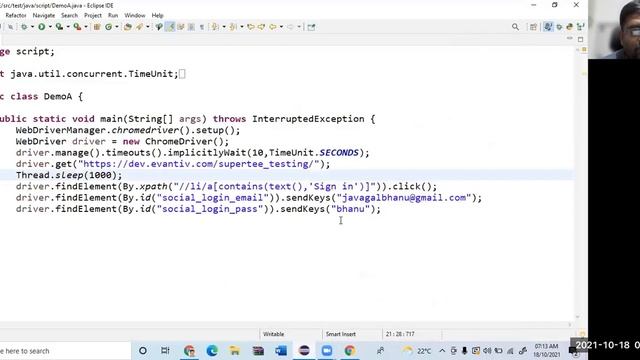Open the Run menu

coord(113,15)
